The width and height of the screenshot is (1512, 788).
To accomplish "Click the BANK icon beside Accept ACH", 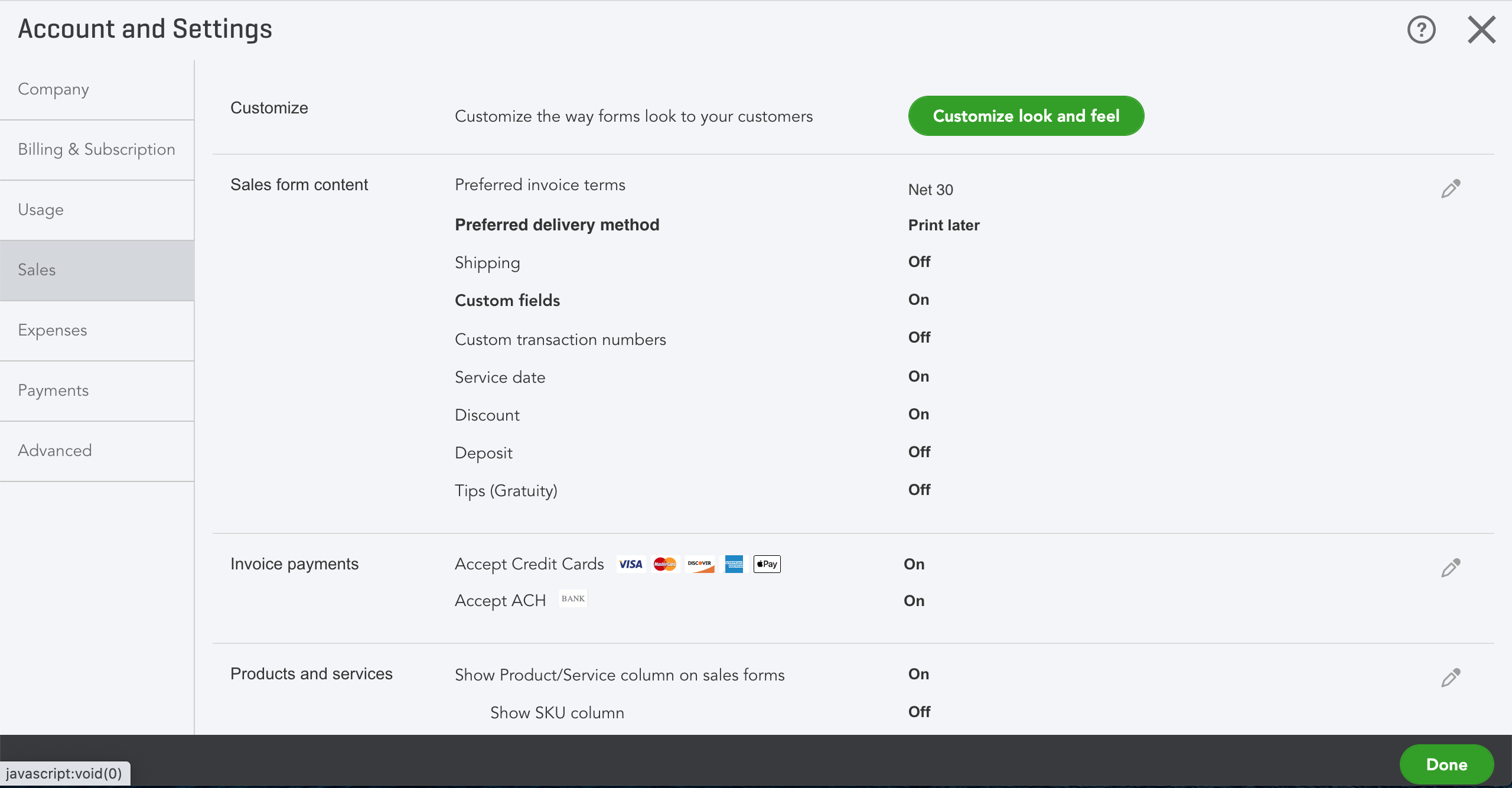I will pos(573,598).
